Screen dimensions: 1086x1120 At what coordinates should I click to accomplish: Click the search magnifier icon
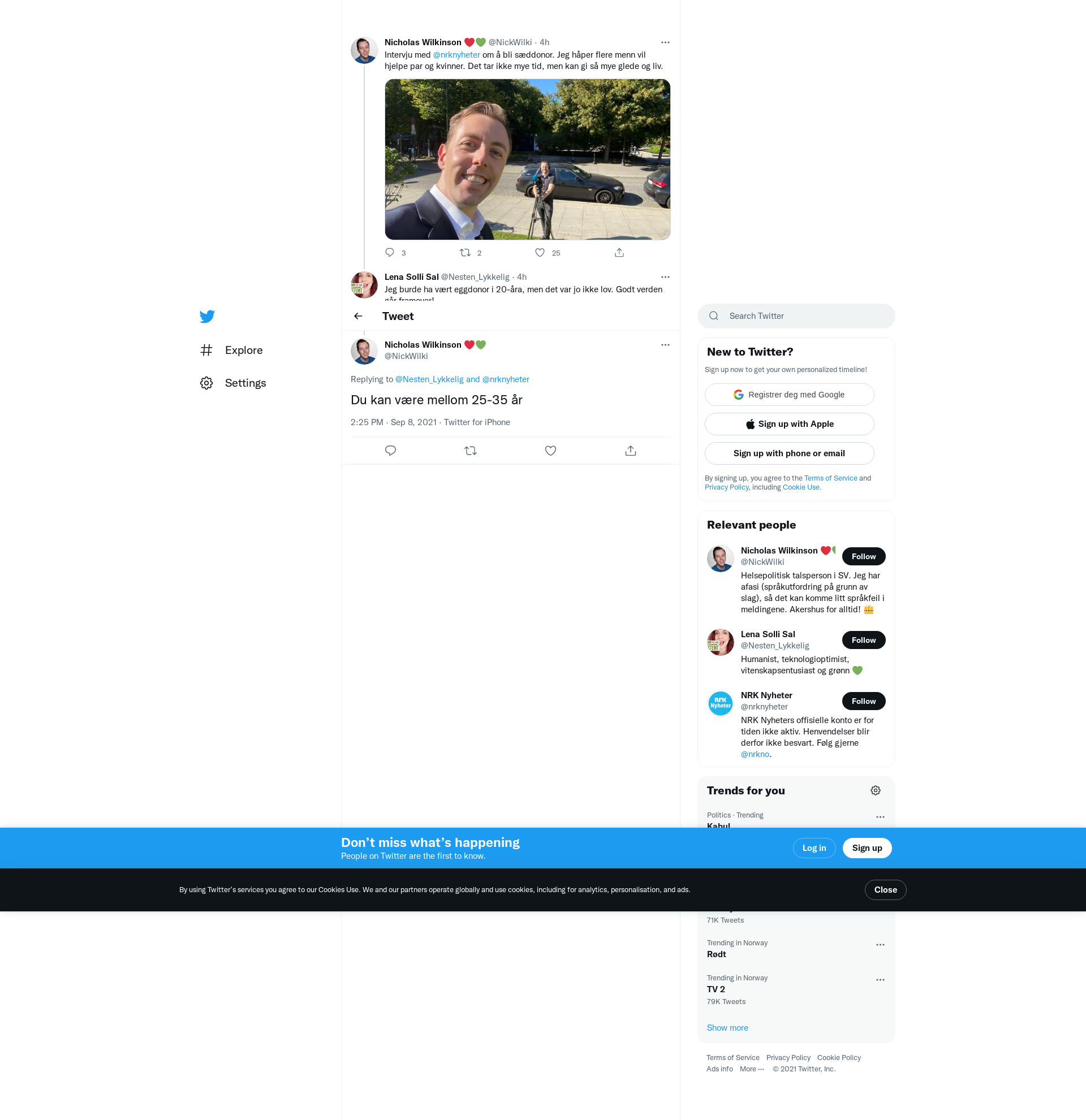(x=714, y=316)
